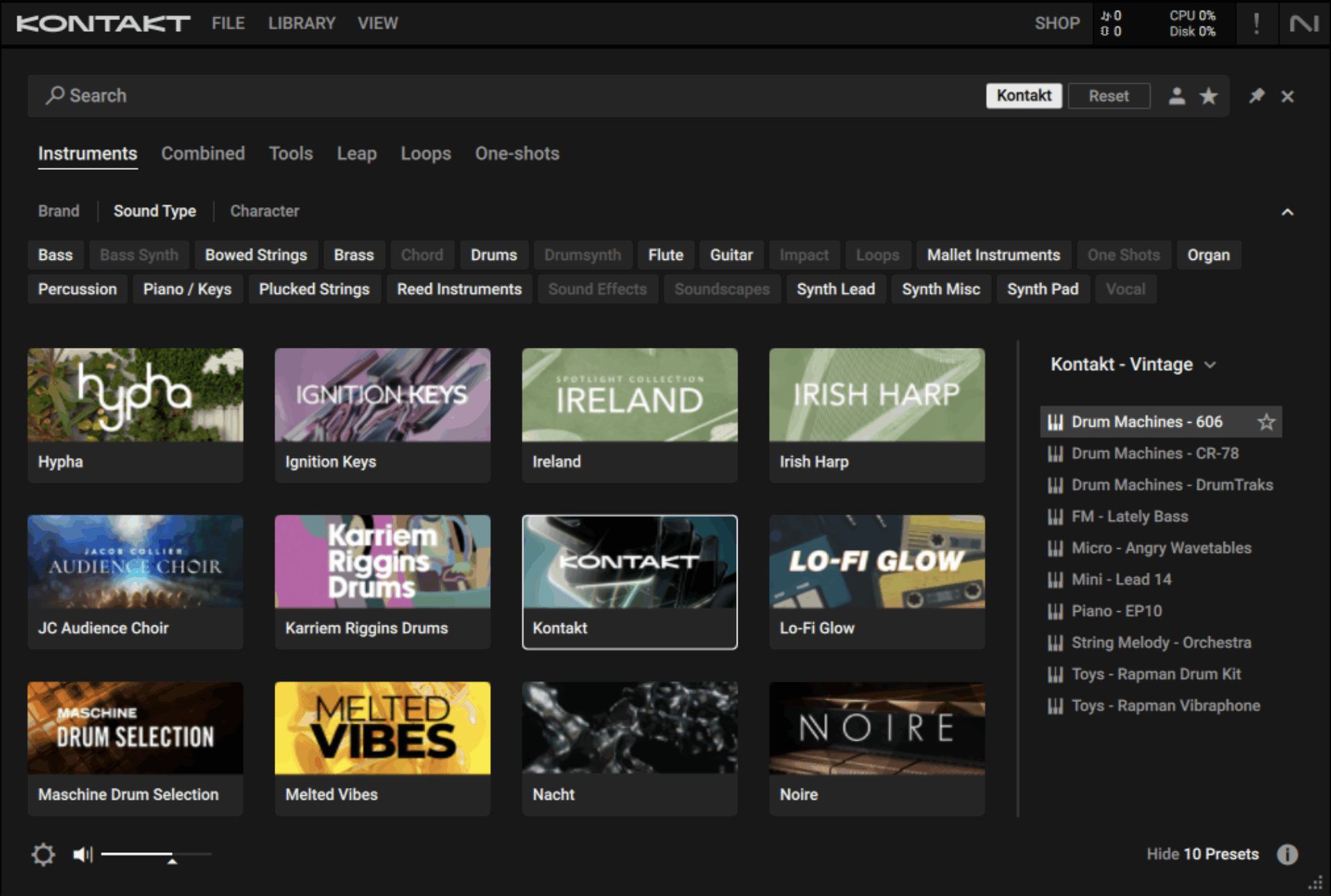Click the Reset button
This screenshot has height=896, width=1331.
point(1108,96)
